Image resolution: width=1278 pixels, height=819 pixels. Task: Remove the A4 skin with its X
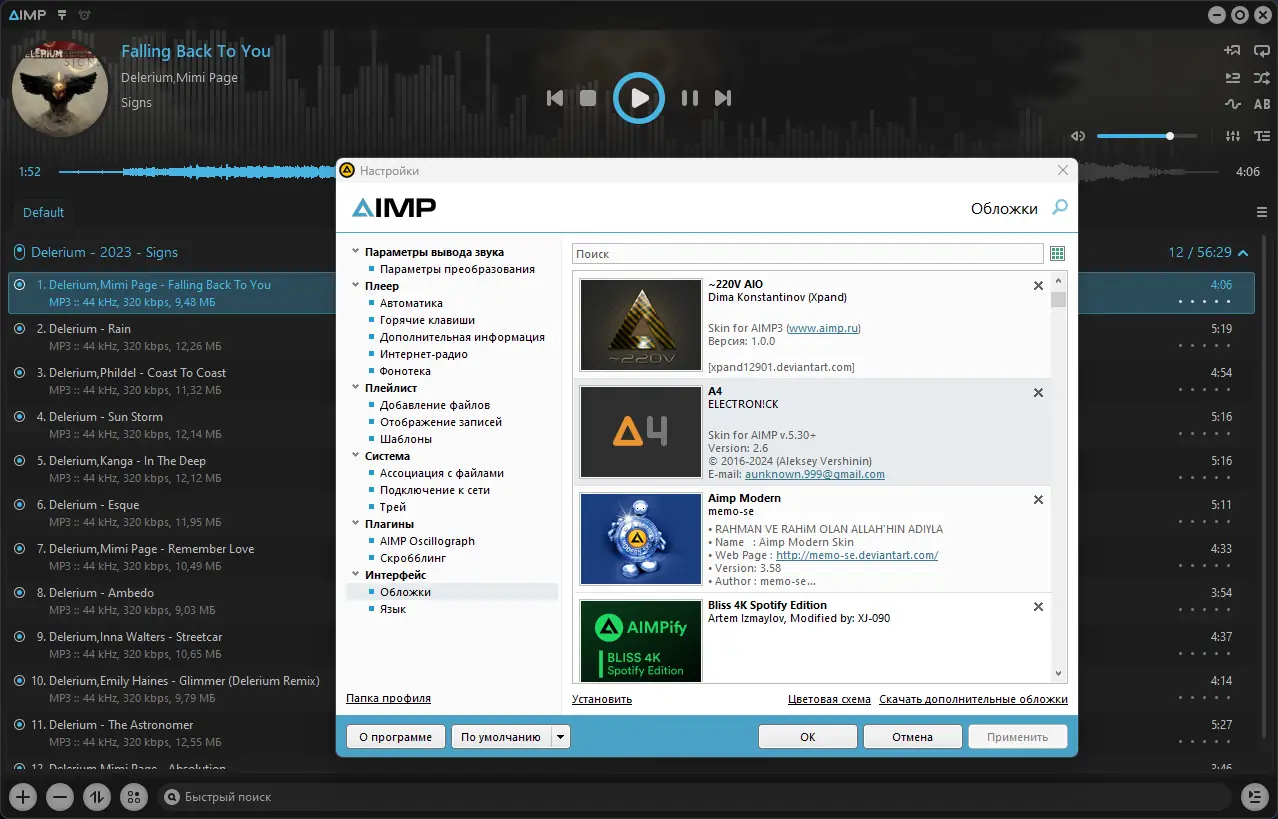pyautogui.click(x=1038, y=393)
